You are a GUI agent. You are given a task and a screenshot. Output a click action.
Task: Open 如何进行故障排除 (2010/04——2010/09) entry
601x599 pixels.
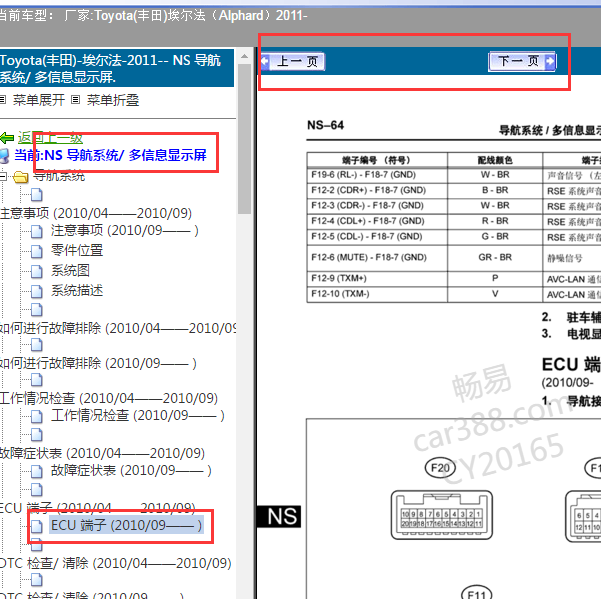118,328
